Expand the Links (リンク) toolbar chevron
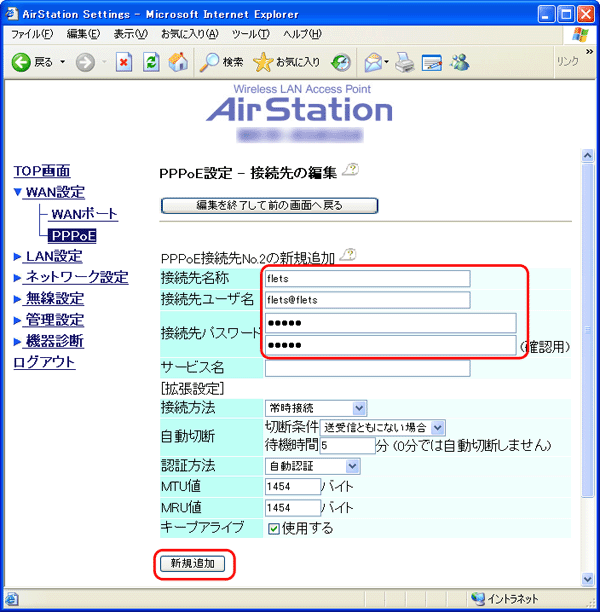This screenshot has width=600, height=612. pos(589,52)
